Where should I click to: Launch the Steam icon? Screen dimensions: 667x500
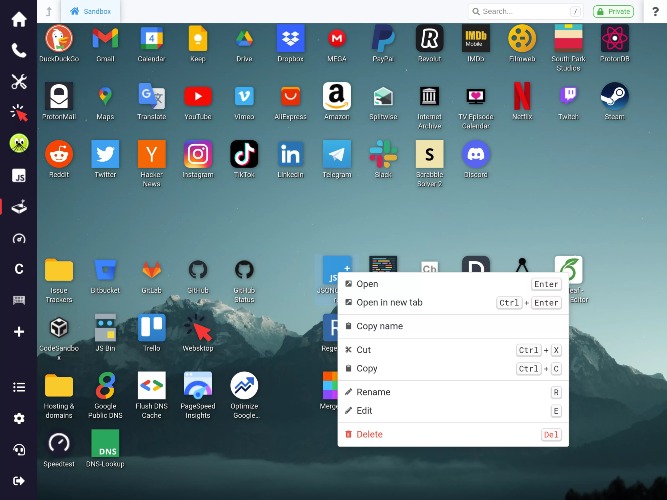point(615,96)
